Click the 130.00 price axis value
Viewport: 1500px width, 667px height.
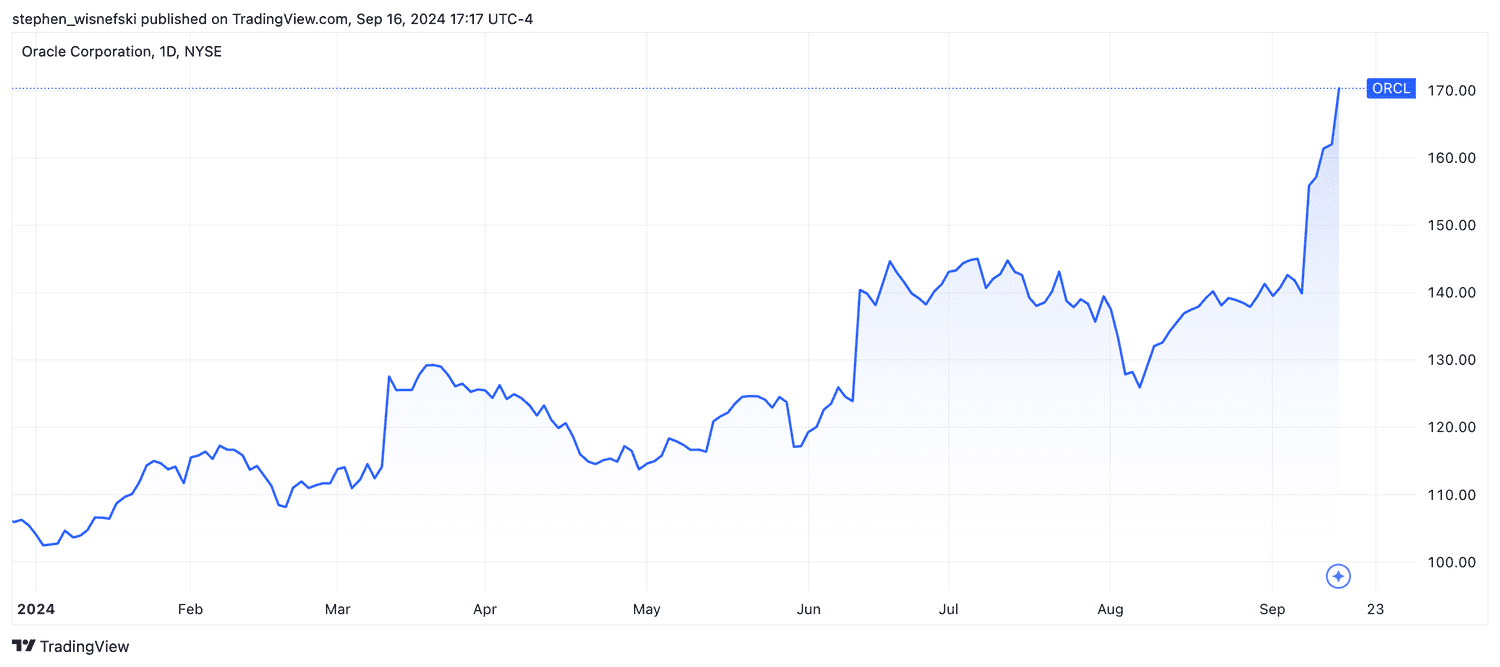[x=1452, y=360]
